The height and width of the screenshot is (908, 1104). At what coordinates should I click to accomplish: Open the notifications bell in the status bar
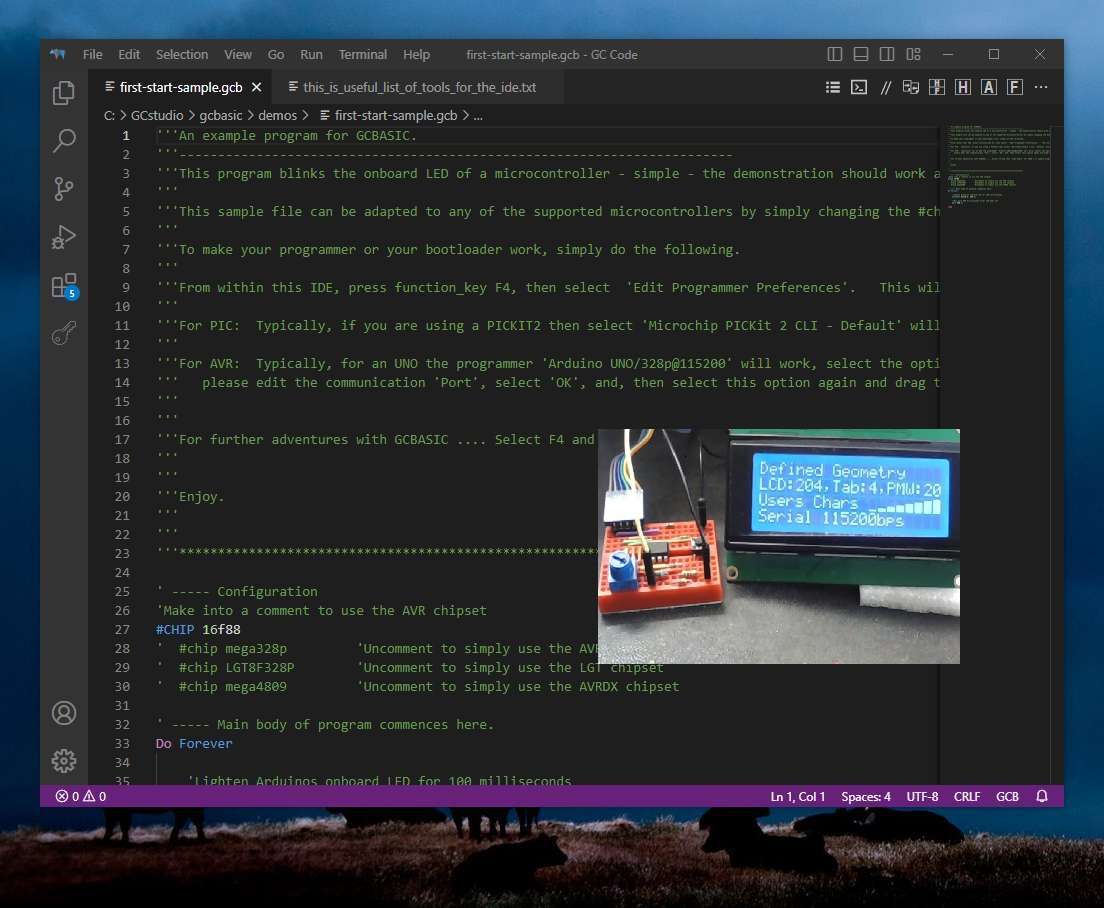1042,796
